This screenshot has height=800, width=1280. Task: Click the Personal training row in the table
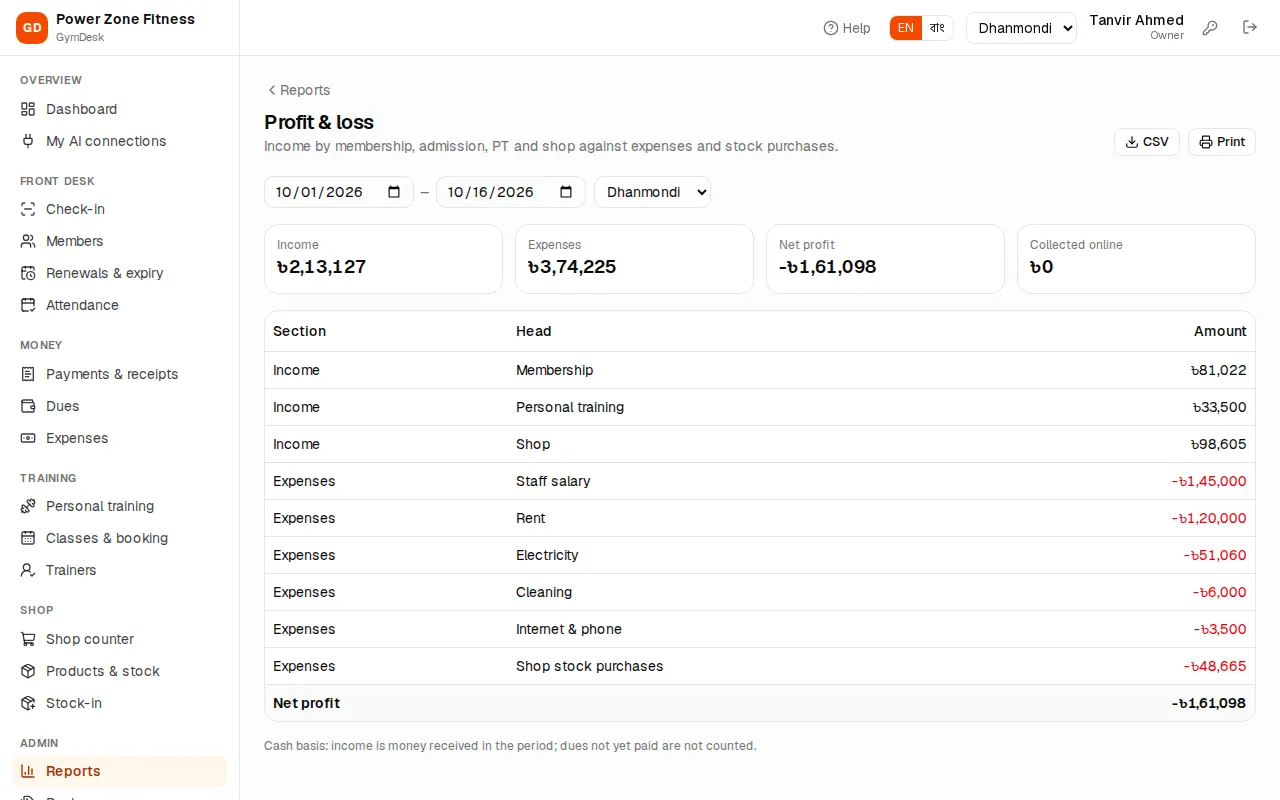tap(760, 407)
